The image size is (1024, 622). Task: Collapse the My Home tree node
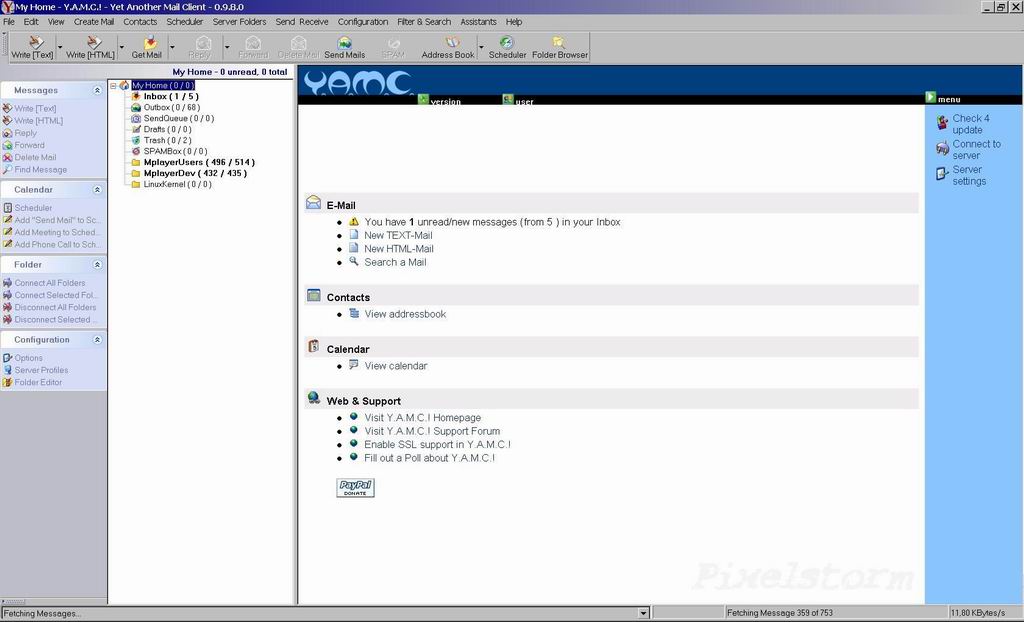(x=113, y=86)
